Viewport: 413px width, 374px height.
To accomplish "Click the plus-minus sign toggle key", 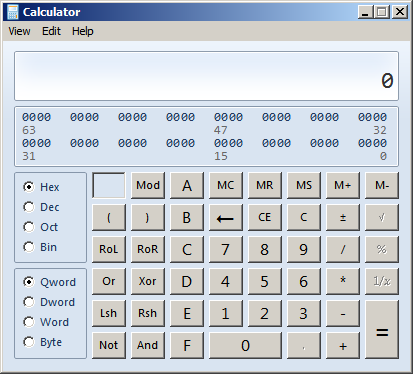I will click(x=343, y=217).
